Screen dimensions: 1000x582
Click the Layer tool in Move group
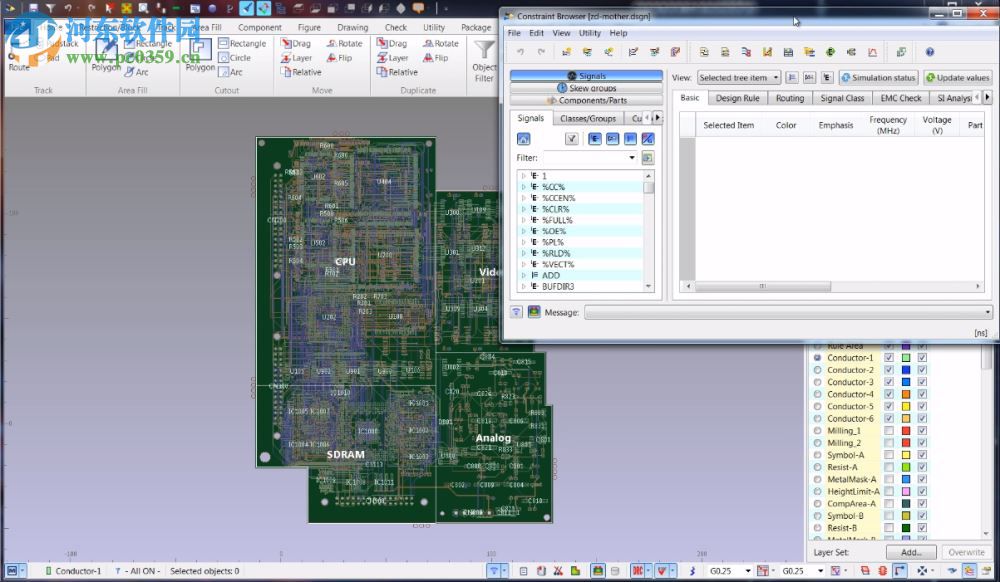(x=295, y=58)
